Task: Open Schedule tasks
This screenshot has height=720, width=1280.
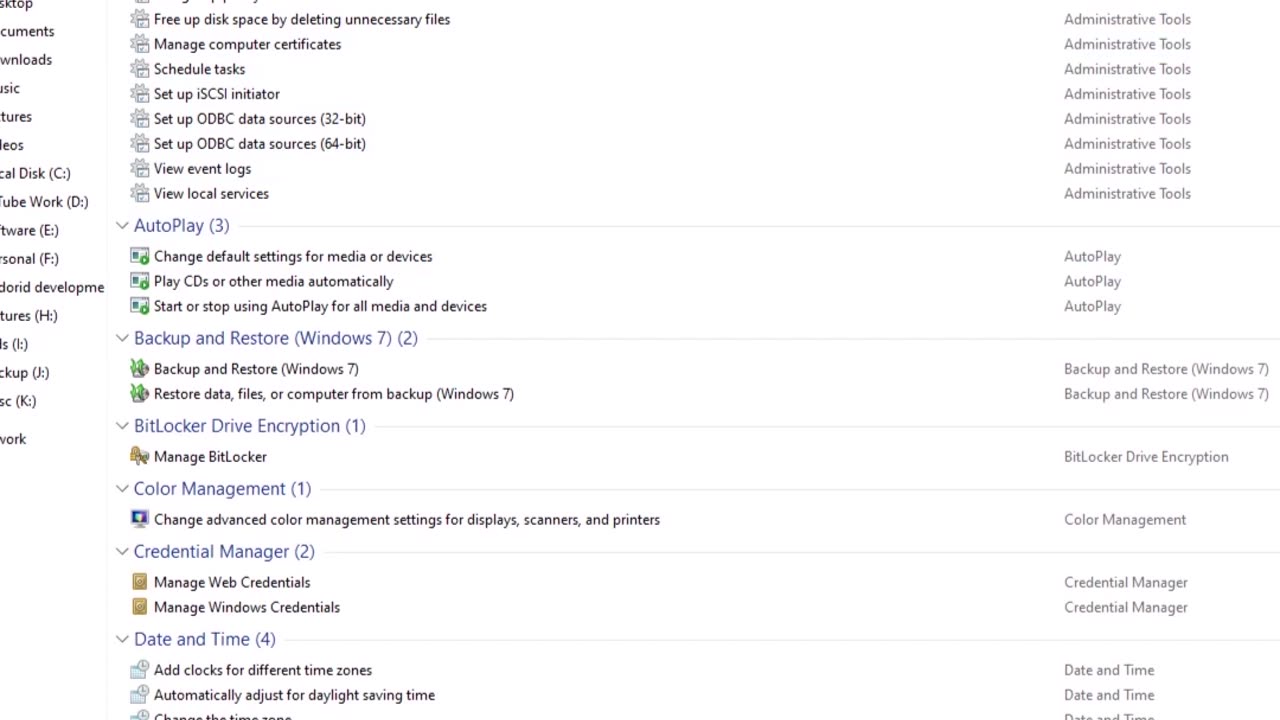Action: (199, 69)
